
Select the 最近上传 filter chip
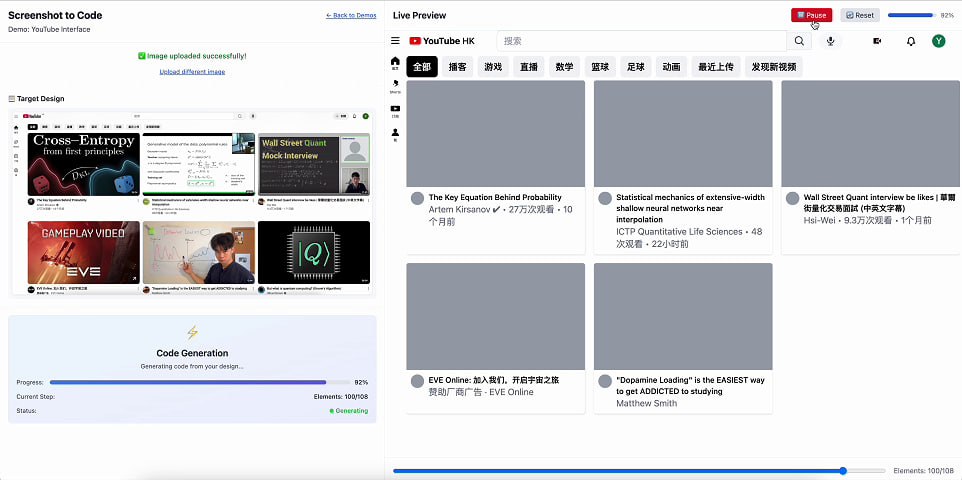(715, 67)
